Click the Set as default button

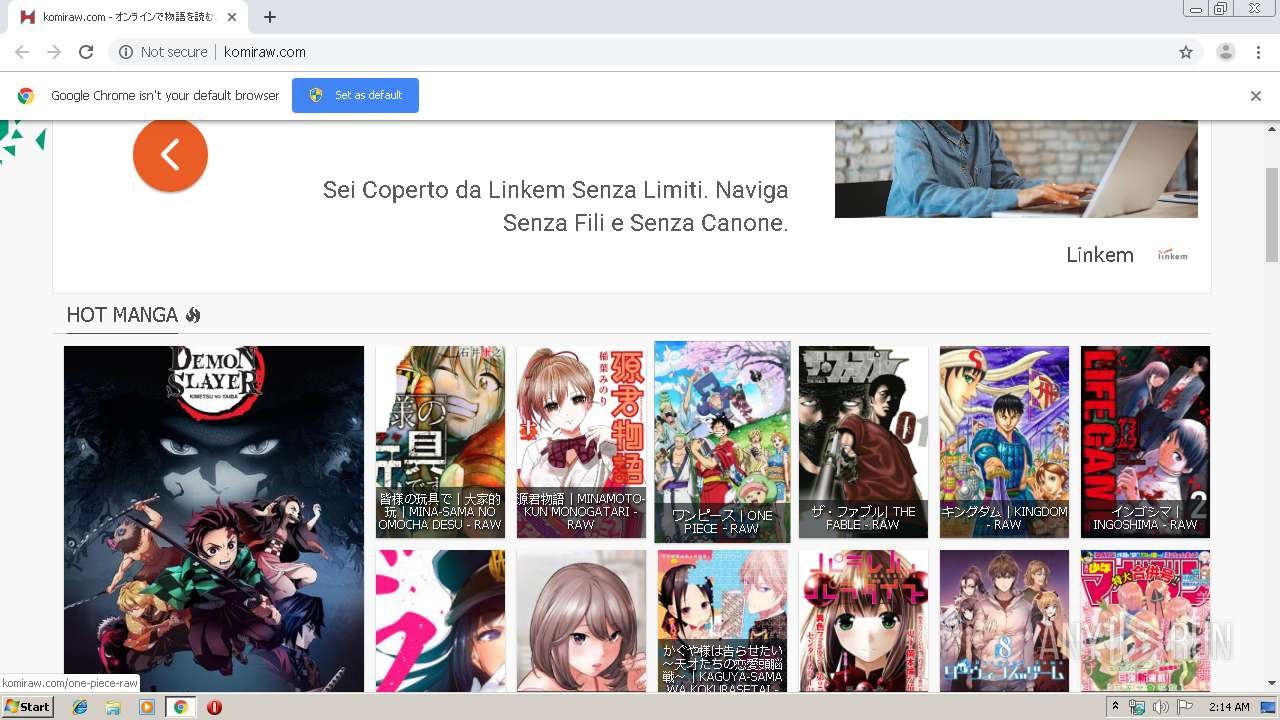(355, 95)
